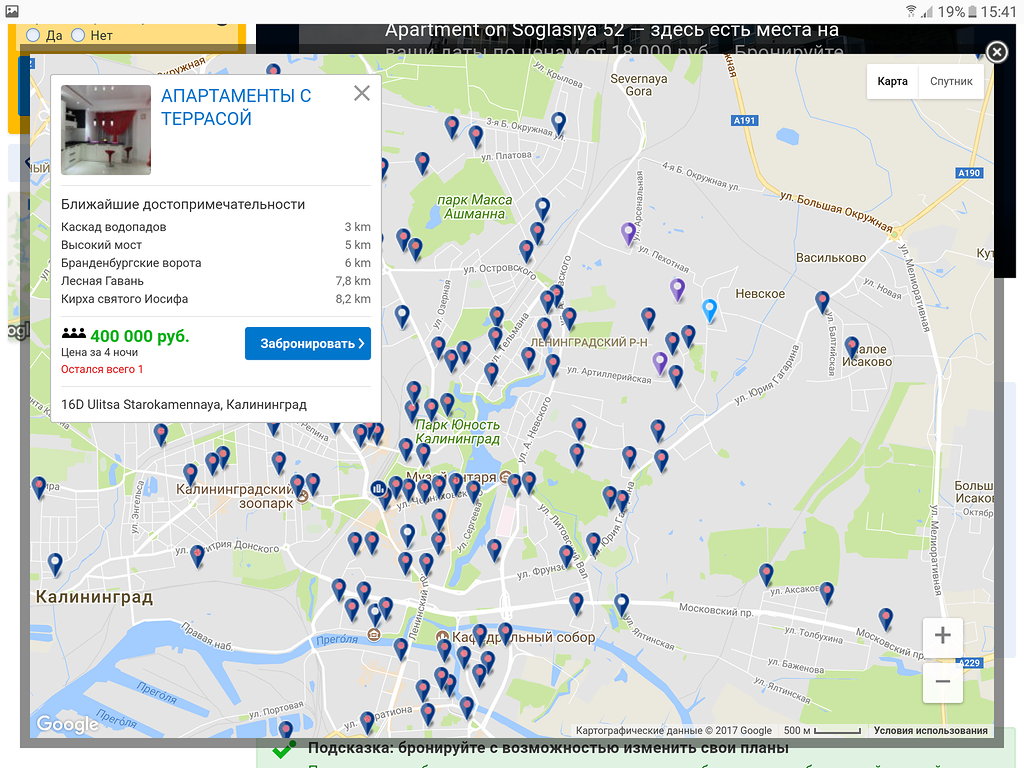Click the 16D Ulitsa Starokamennaya address text
Image resolution: width=1024 pixels, height=768 pixels.
[x=184, y=404]
